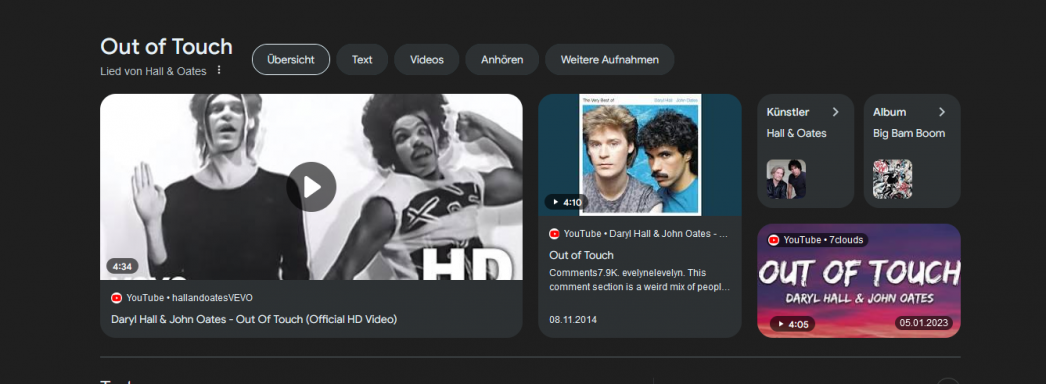1046x384 pixels.
Task: Open the Weitere Aufnahmen tab
Action: coord(610,59)
